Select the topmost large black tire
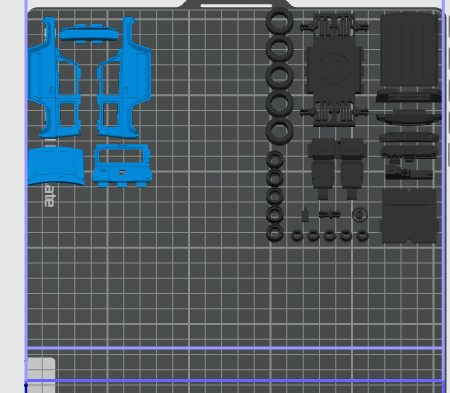Image resolution: width=450 pixels, height=393 pixels. pyautogui.click(x=279, y=22)
